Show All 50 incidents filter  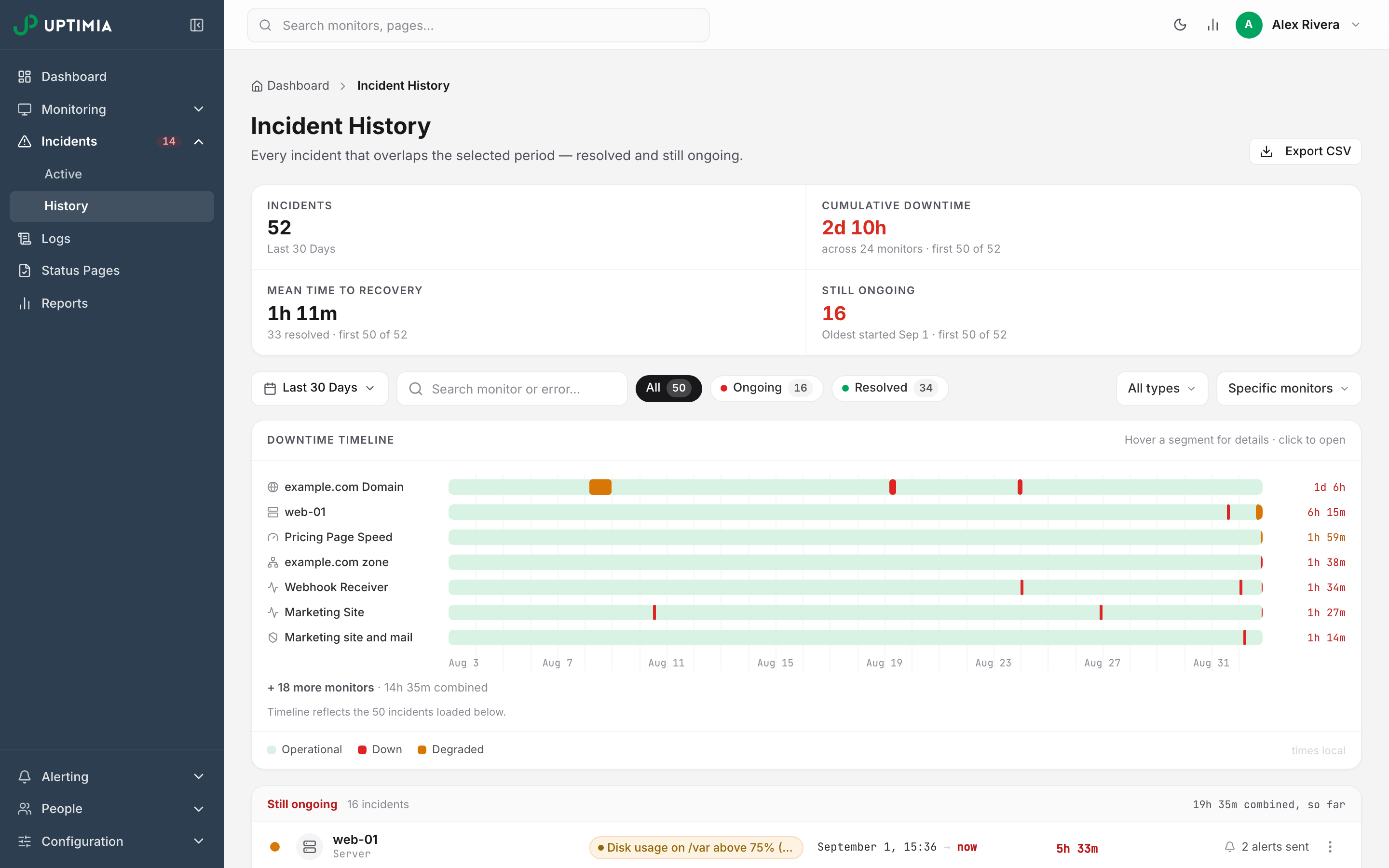click(x=668, y=388)
